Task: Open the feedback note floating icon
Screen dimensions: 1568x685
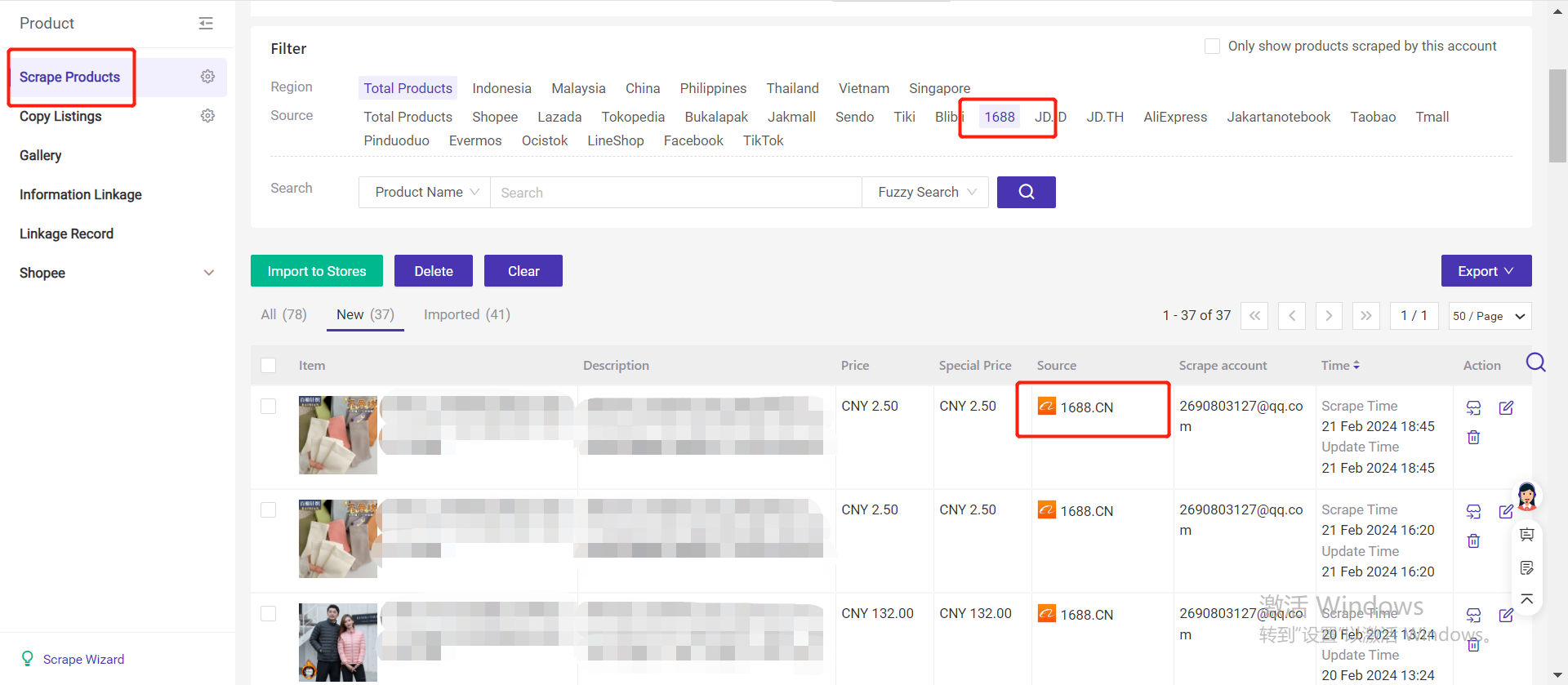Action: coord(1526,567)
